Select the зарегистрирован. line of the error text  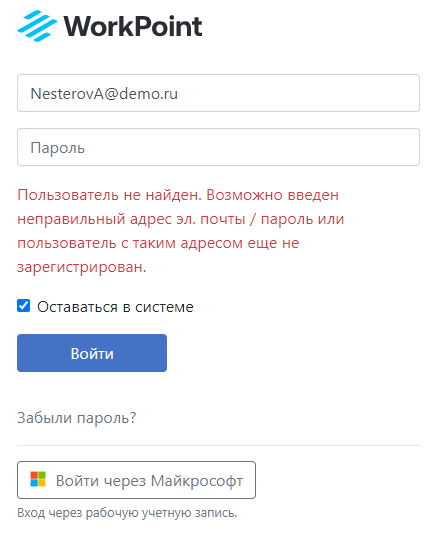[x=82, y=267]
